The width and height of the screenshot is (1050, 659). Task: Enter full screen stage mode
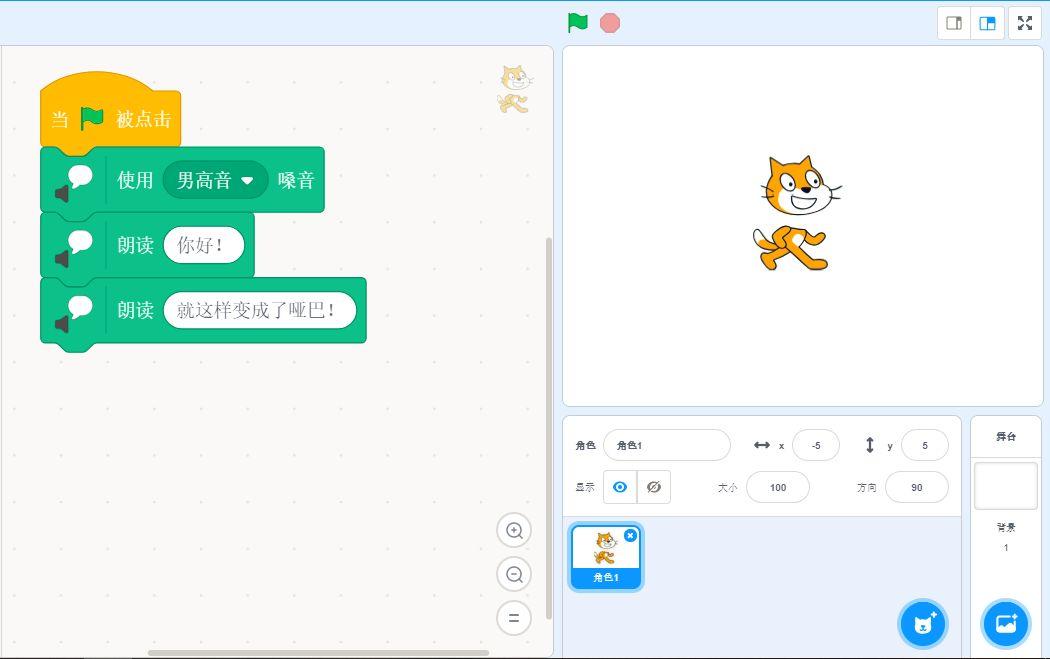(x=1025, y=23)
